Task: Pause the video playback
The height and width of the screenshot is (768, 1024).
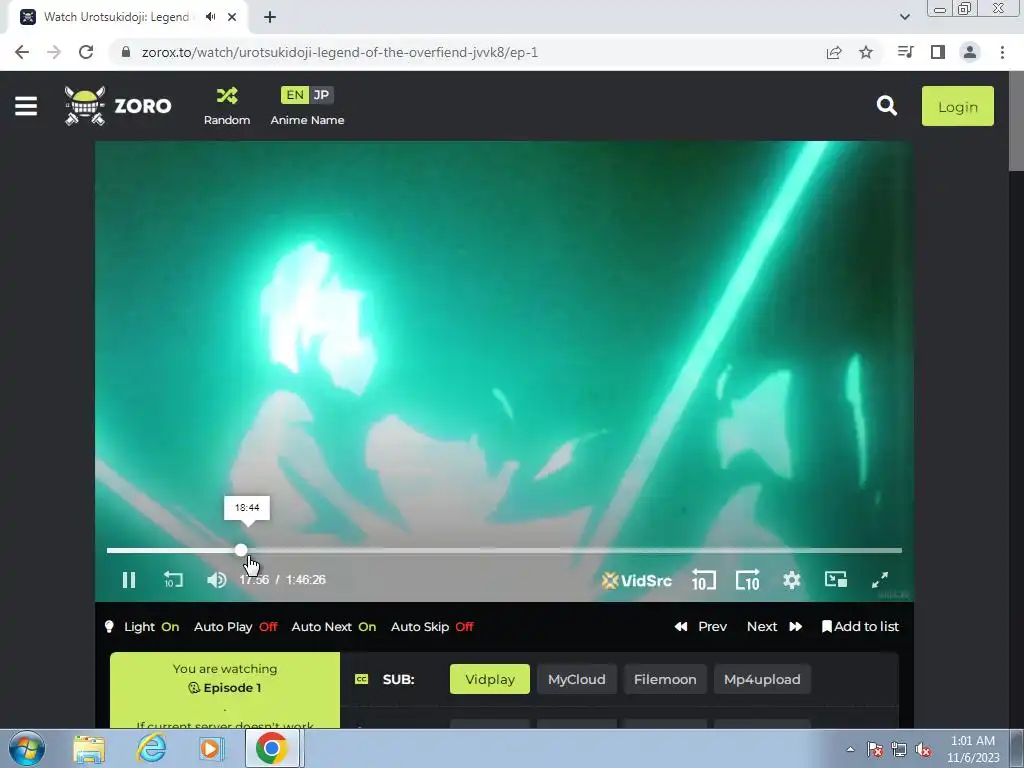Action: tap(129, 580)
